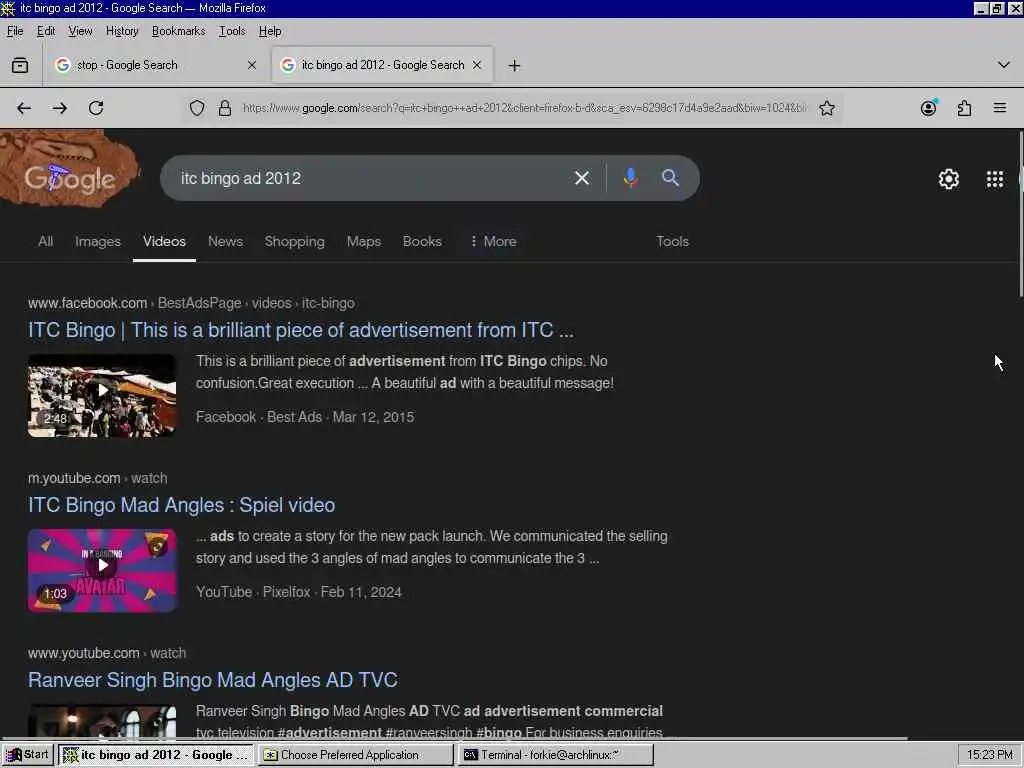Expand the list all tabs chevron
The width and height of the screenshot is (1024, 768).
point(1004,65)
